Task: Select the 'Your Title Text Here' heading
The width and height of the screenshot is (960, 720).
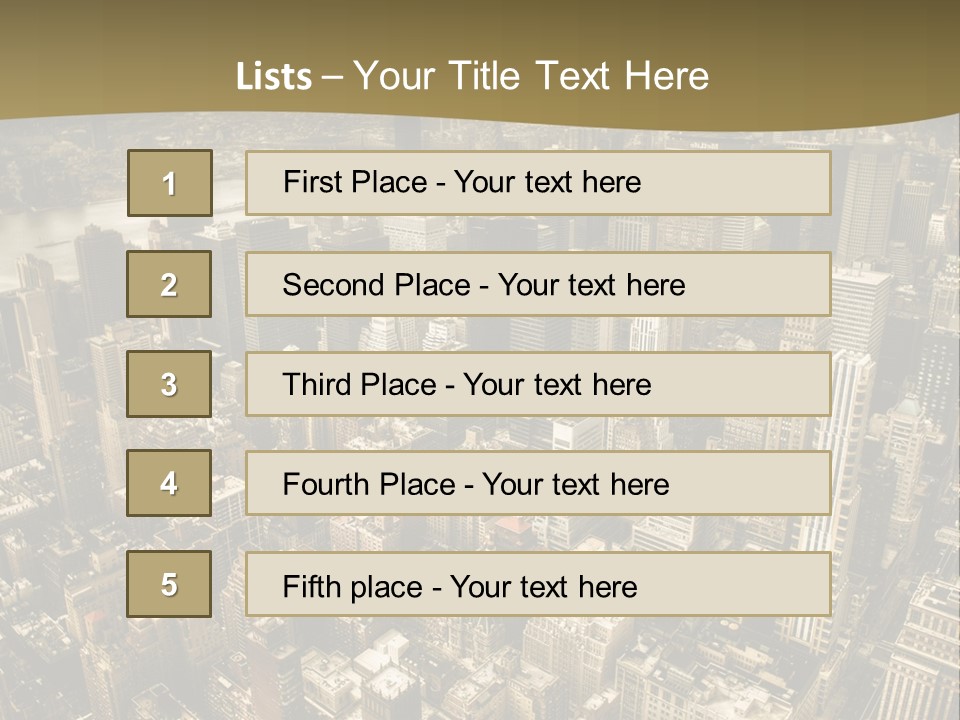Action: (531, 77)
